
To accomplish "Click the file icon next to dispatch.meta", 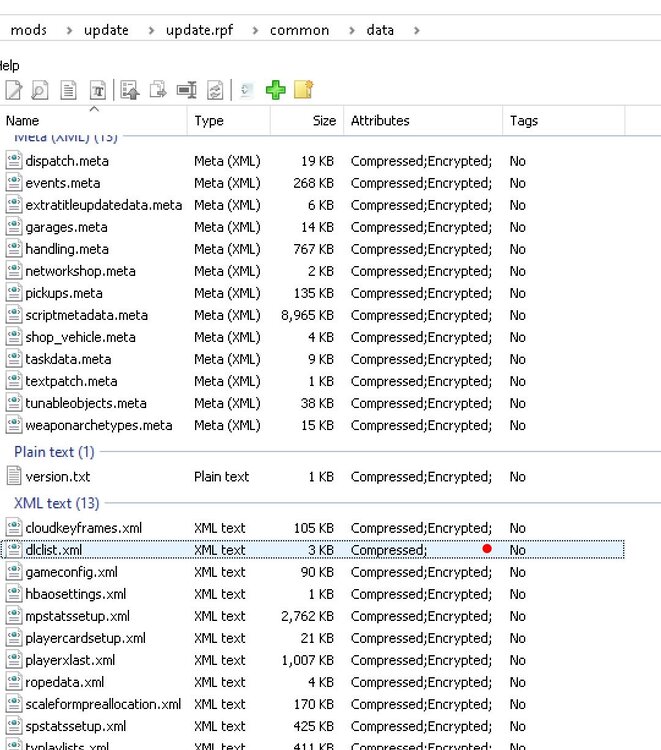I will (x=14, y=160).
